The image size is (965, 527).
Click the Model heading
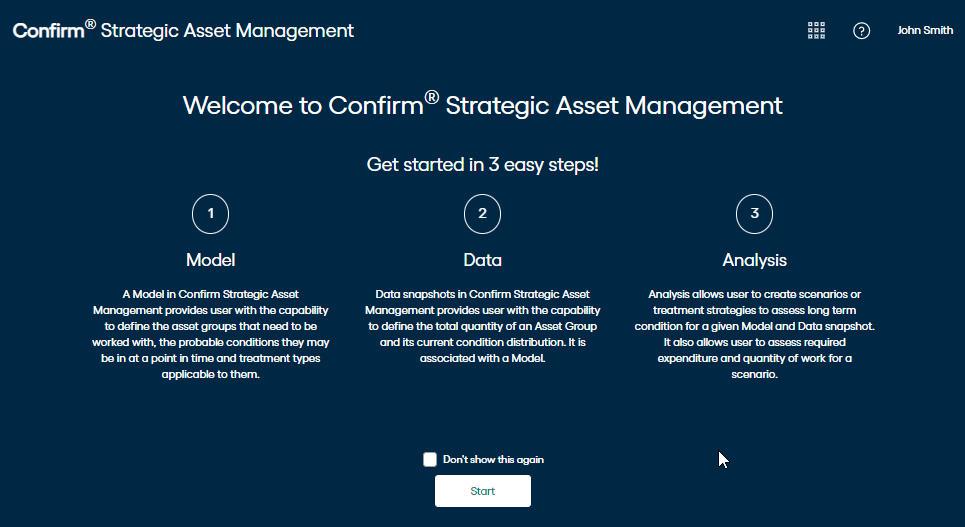tap(210, 260)
